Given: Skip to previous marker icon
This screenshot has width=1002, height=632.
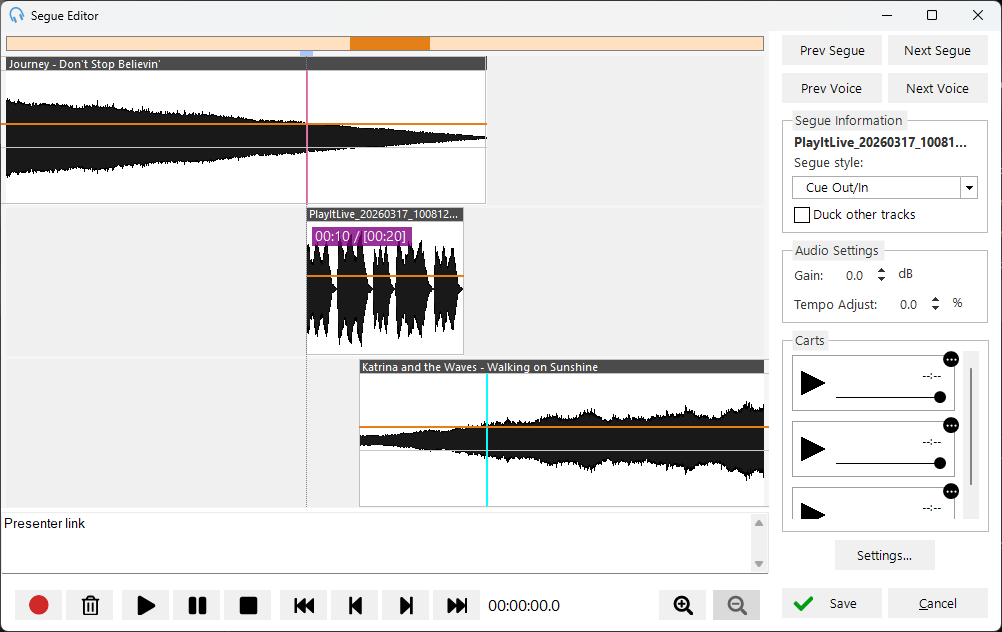Looking at the screenshot, I should tap(355, 605).
